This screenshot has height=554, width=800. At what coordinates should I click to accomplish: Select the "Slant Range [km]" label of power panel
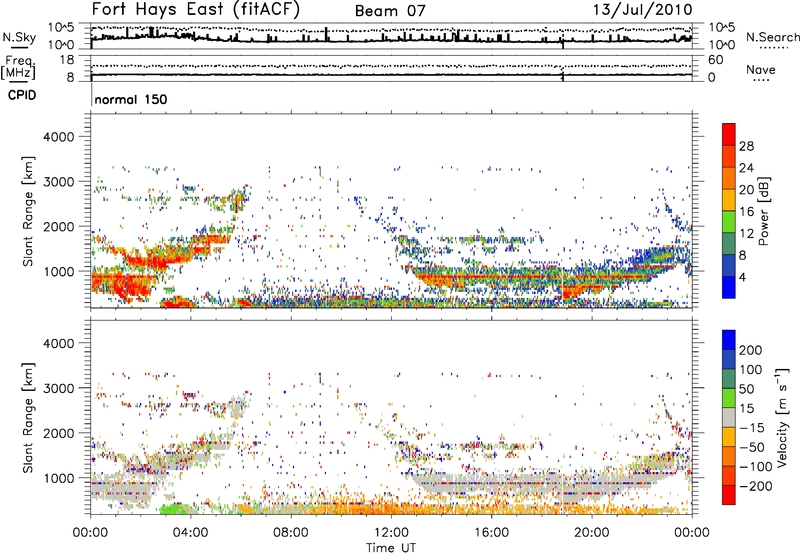tap(28, 211)
